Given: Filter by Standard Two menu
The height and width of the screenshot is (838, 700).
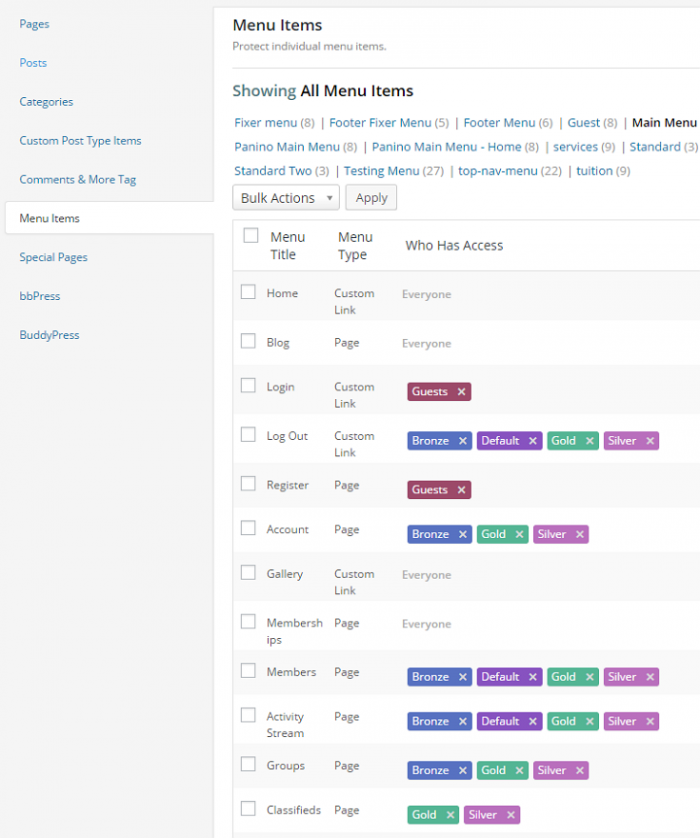Looking at the screenshot, I should (x=273, y=171).
